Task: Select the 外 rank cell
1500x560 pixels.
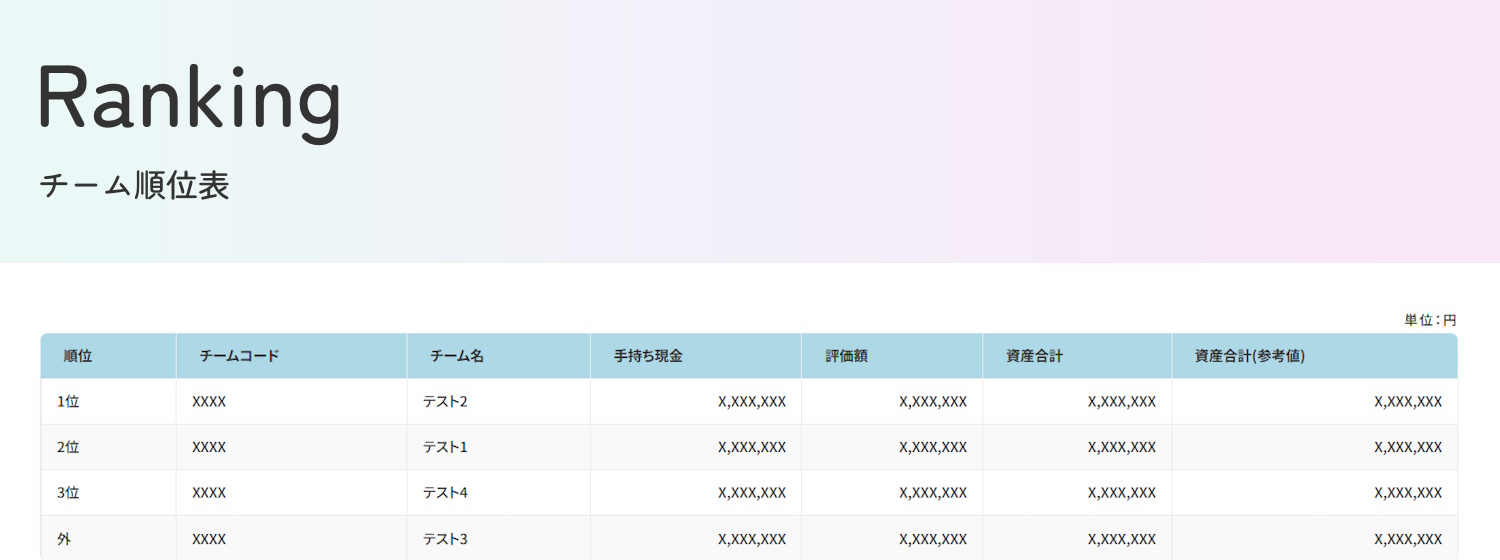Action: click(64, 539)
